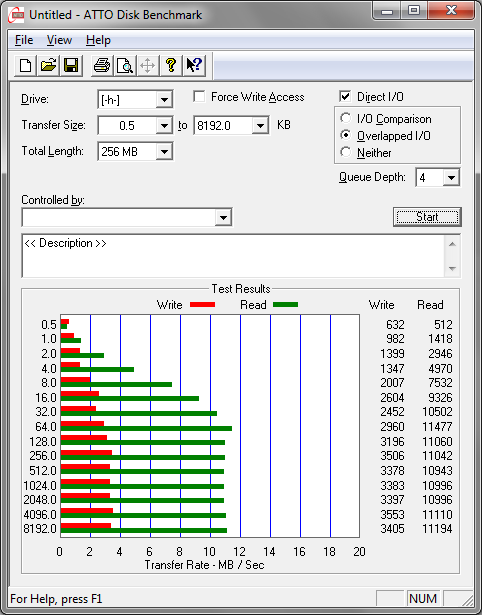Click the 'For Help, press F1' status text

click(56, 599)
